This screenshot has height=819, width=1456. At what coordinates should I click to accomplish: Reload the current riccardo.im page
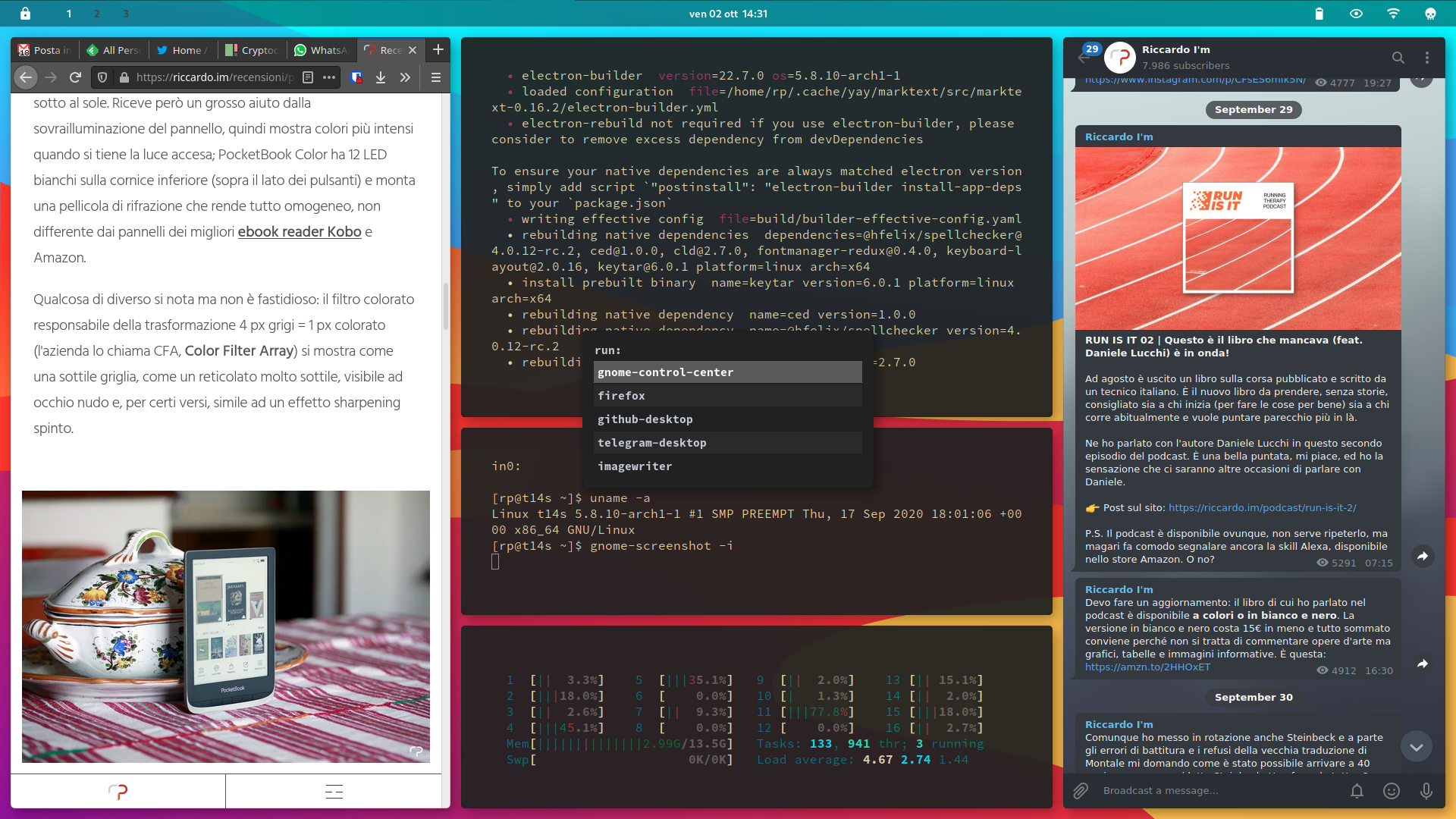pos(75,77)
